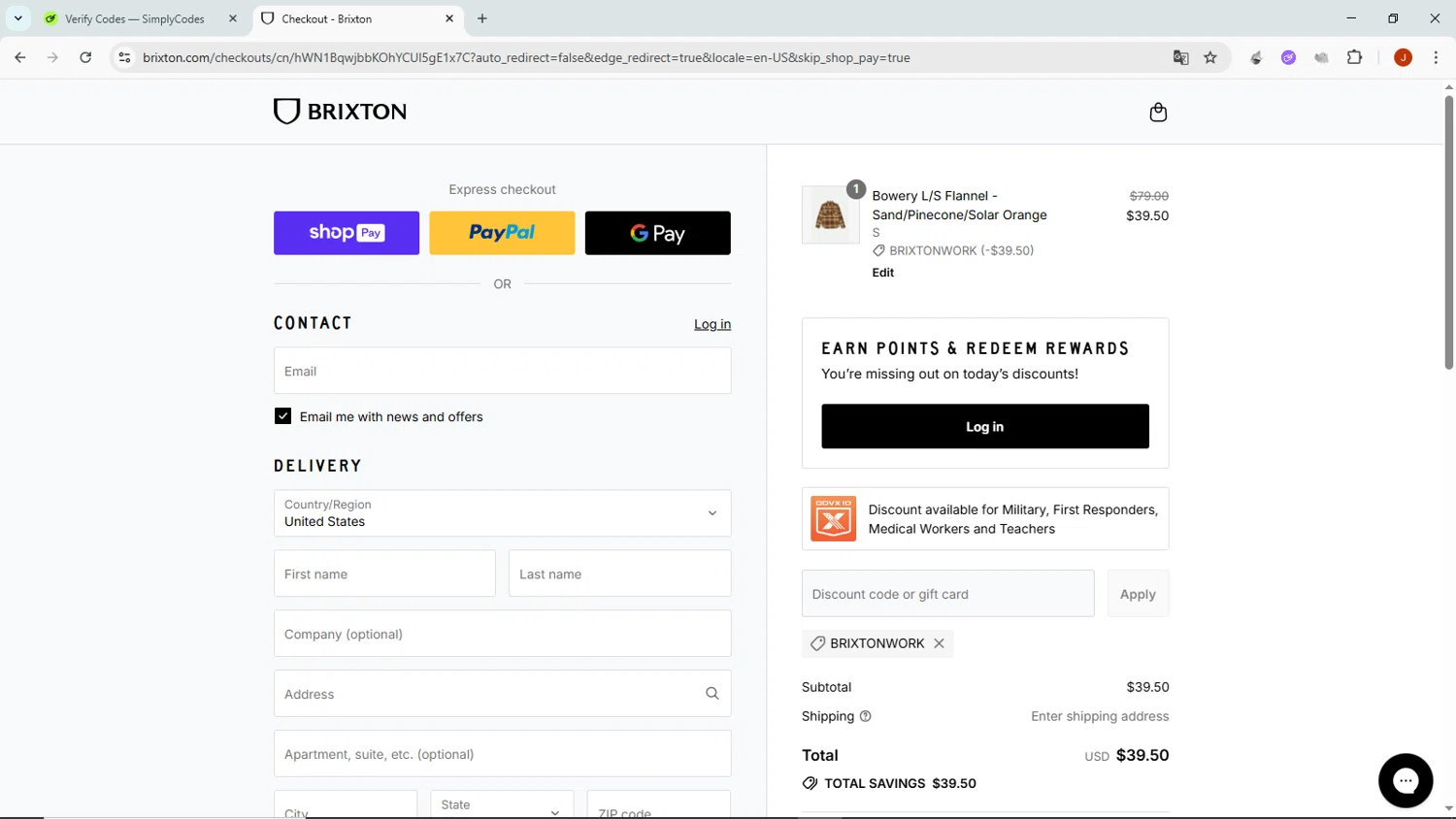
Task: Bookmark this page with star icon
Action: (1210, 57)
